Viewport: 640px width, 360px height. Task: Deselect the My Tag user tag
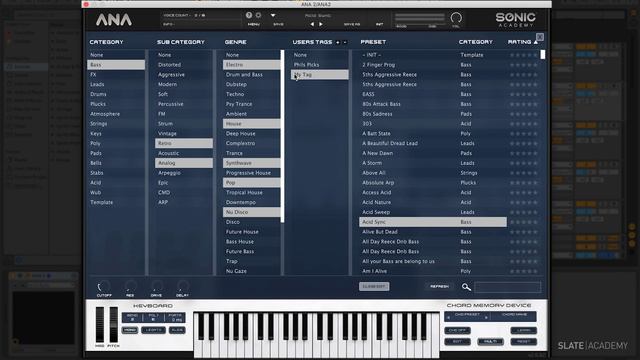(320, 75)
